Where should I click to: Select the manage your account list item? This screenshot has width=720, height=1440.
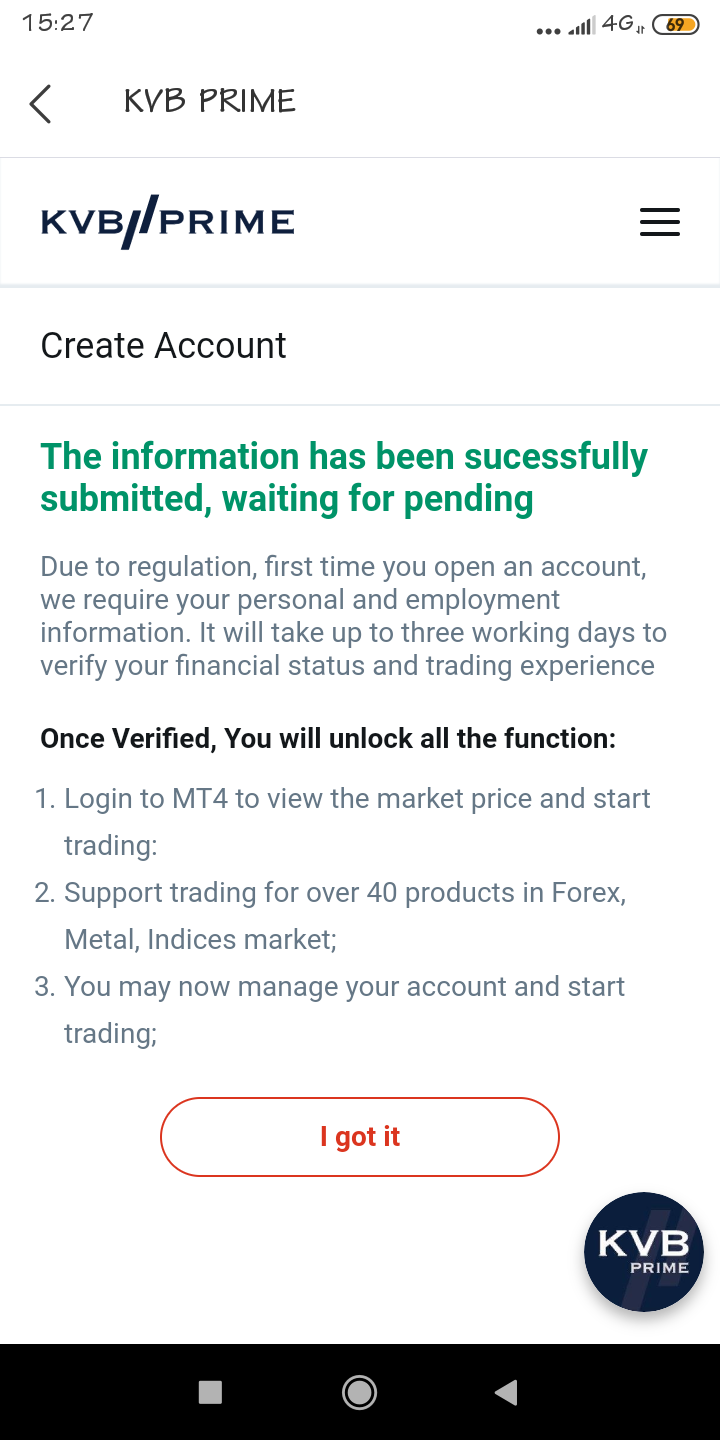(x=330, y=1010)
